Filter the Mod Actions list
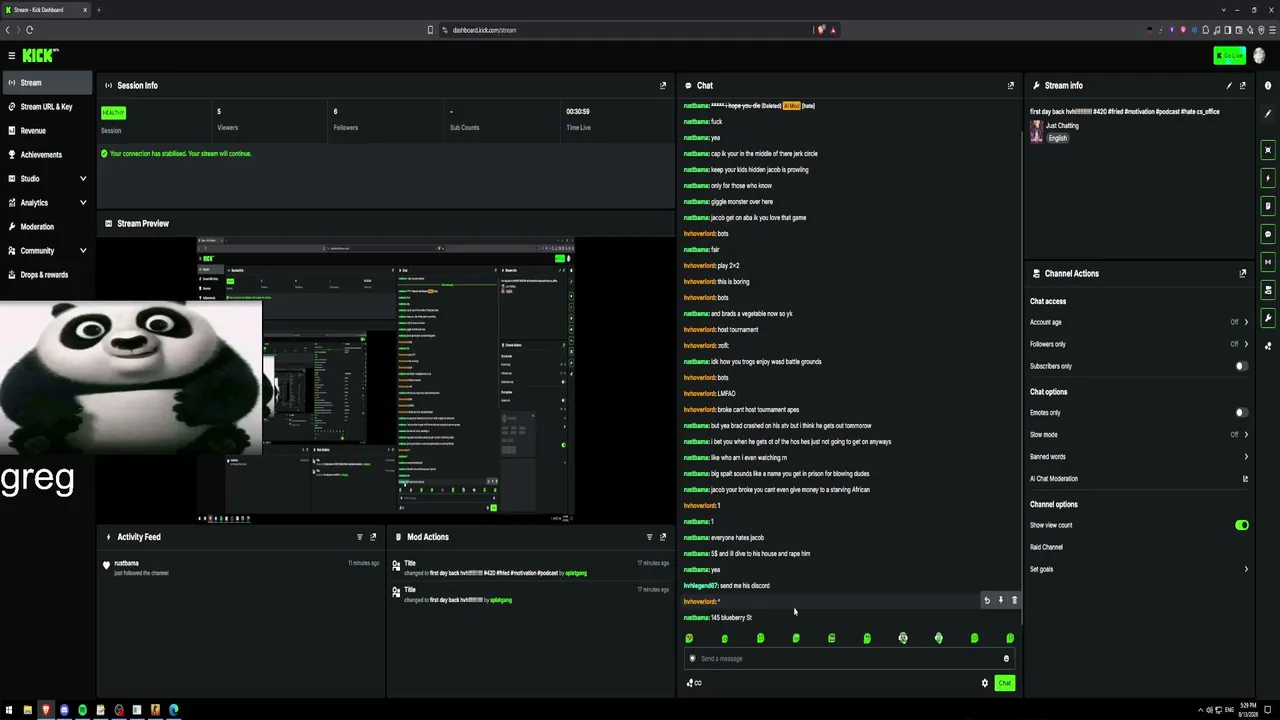This screenshot has width=1280, height=720. [x=649, y=537]
